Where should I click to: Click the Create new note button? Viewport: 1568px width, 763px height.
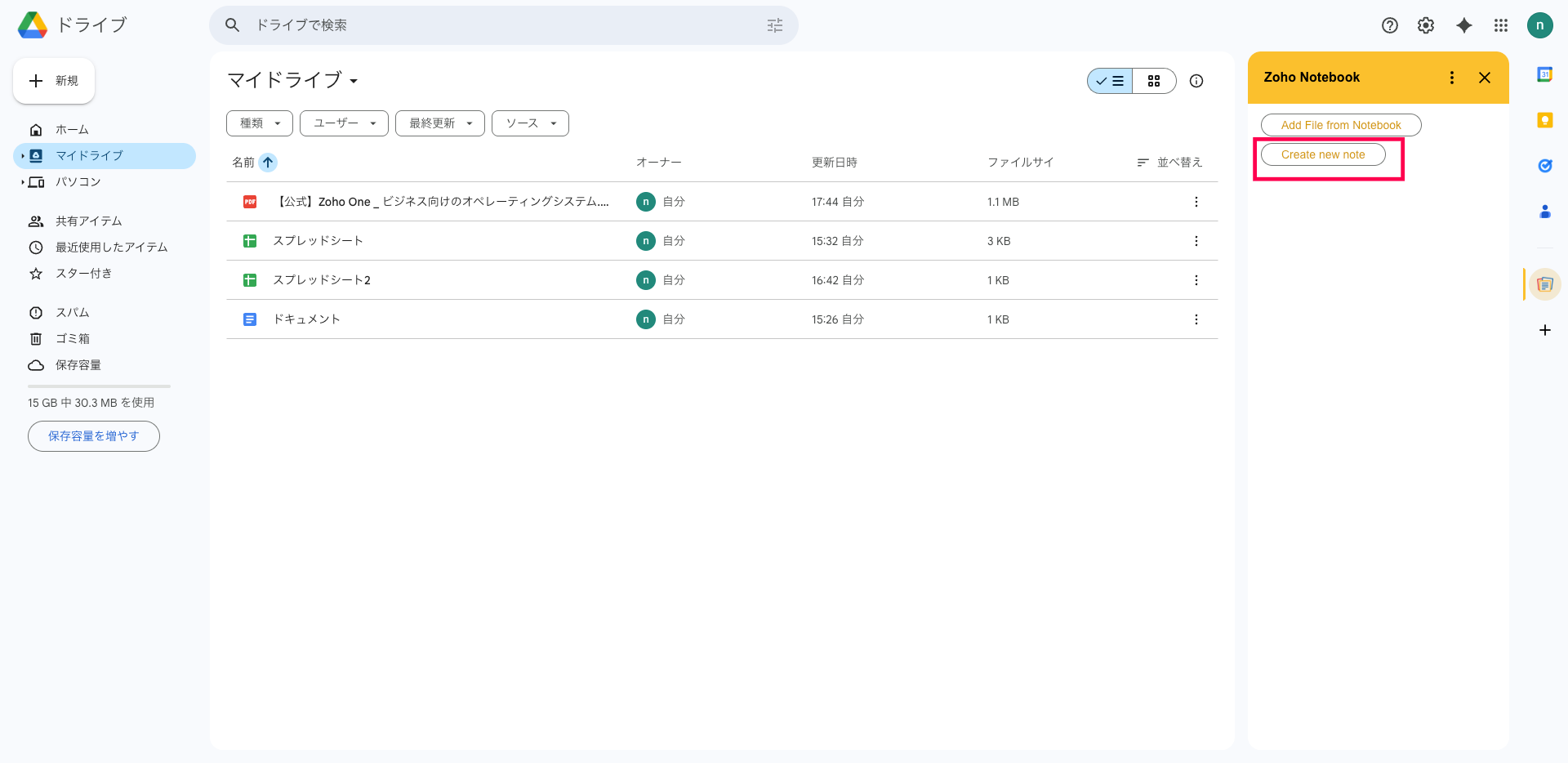pos(1323,154)
